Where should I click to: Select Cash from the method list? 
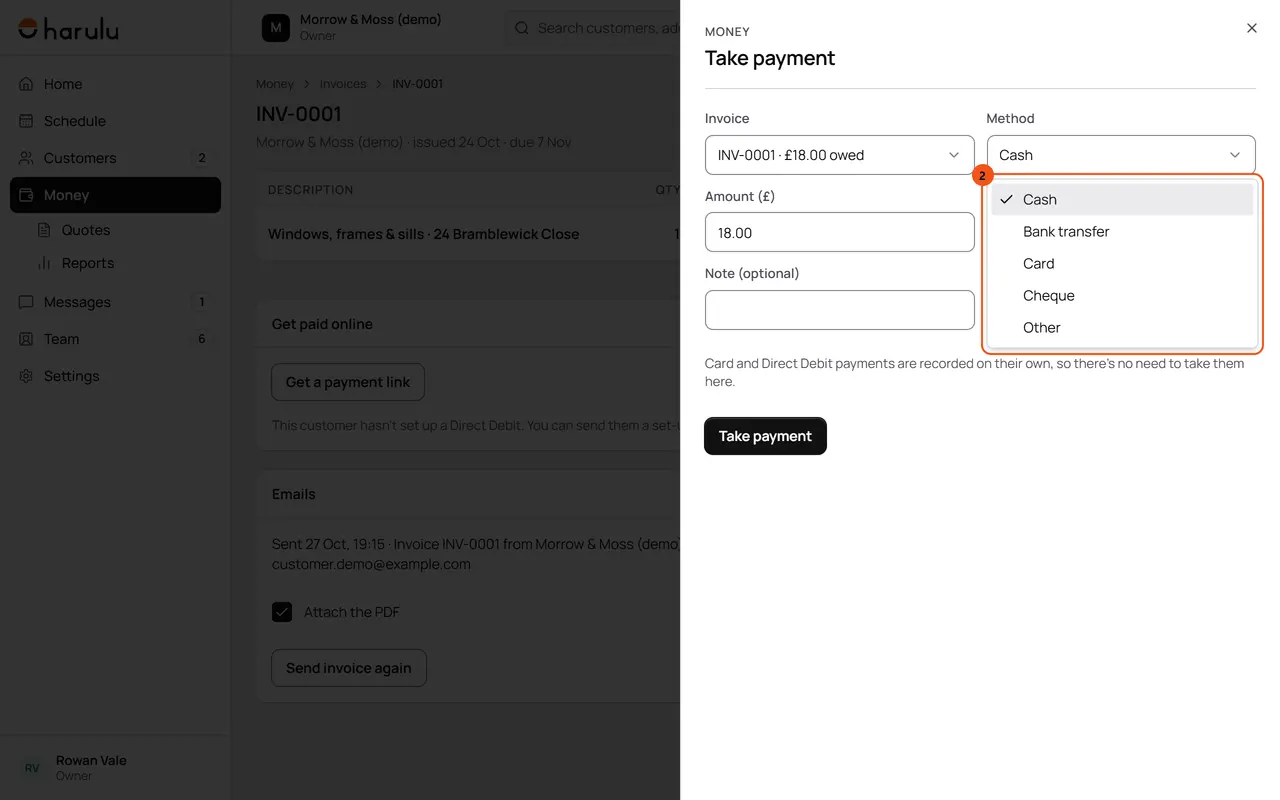pos(1122,199)
